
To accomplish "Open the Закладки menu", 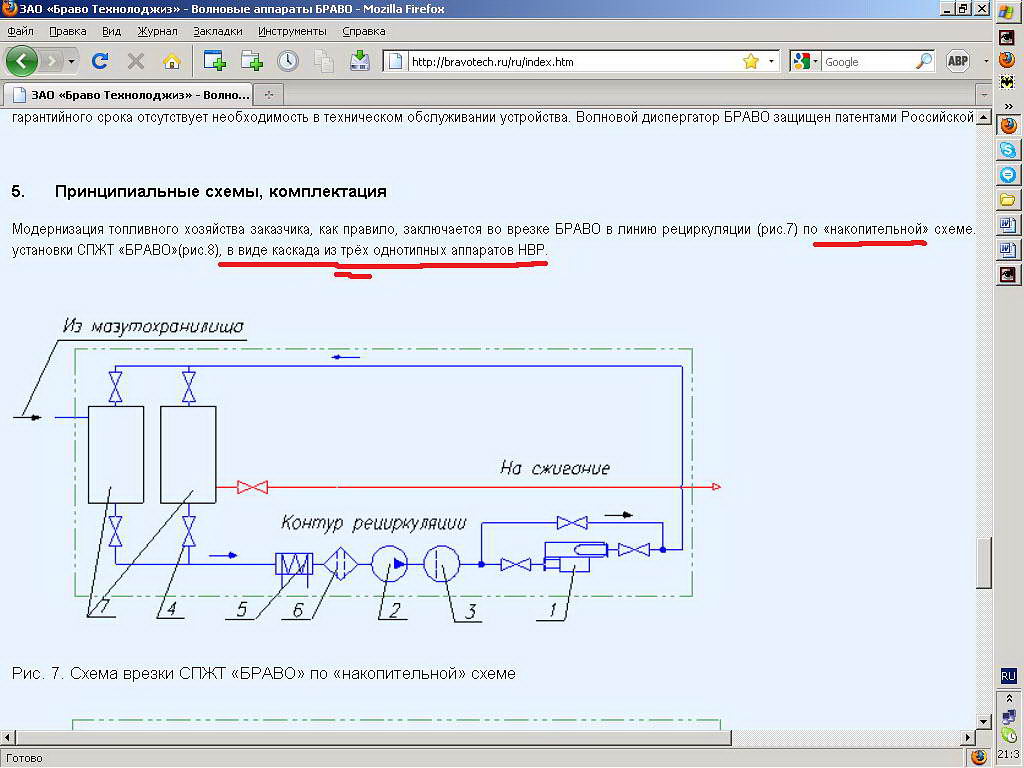I will [217, 31].
